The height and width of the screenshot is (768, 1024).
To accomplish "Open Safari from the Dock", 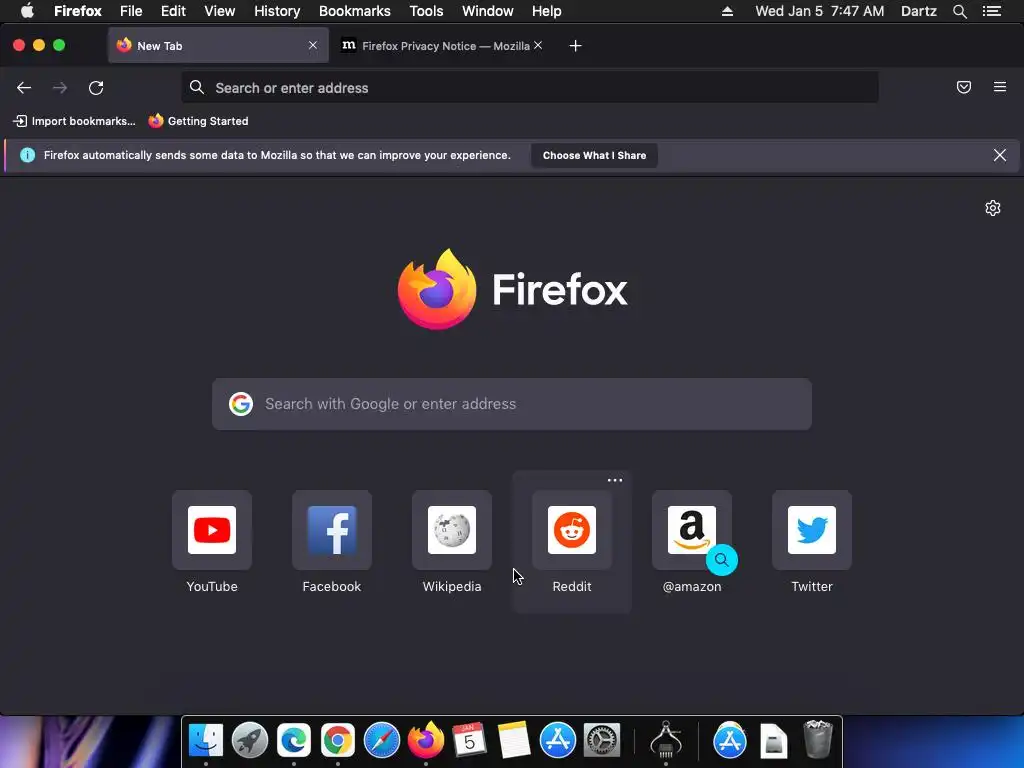I will click(381, 740).
